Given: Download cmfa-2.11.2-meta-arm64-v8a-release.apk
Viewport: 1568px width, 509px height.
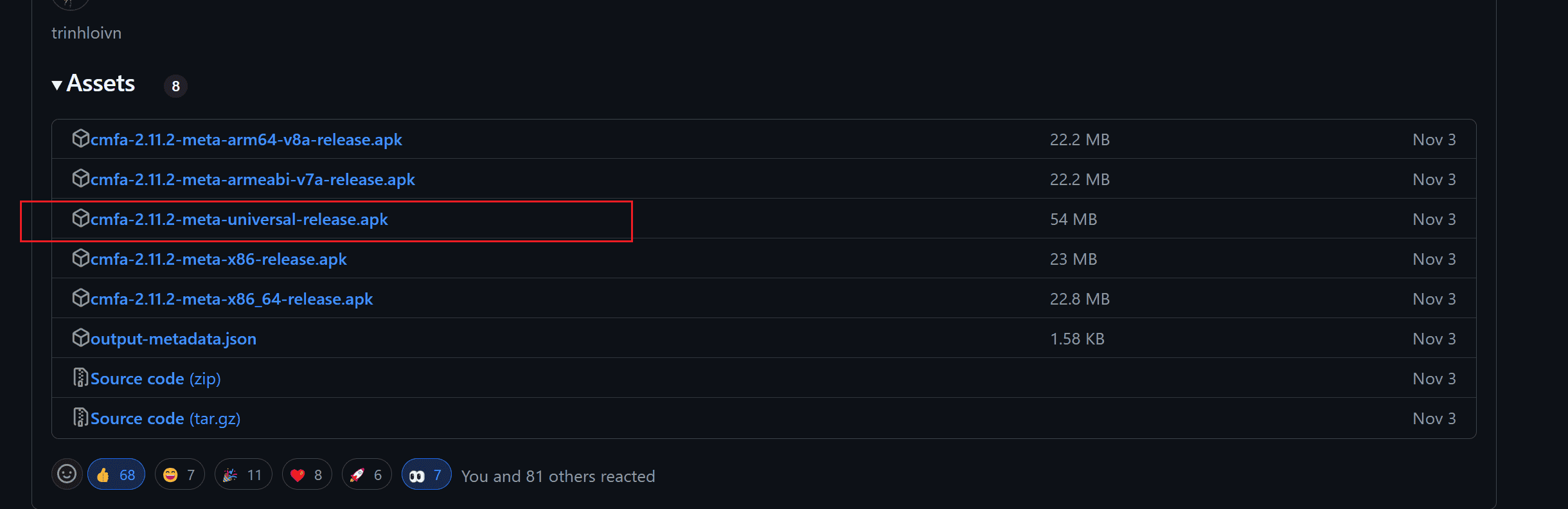Looking at the screenshot, I should 246,139.
